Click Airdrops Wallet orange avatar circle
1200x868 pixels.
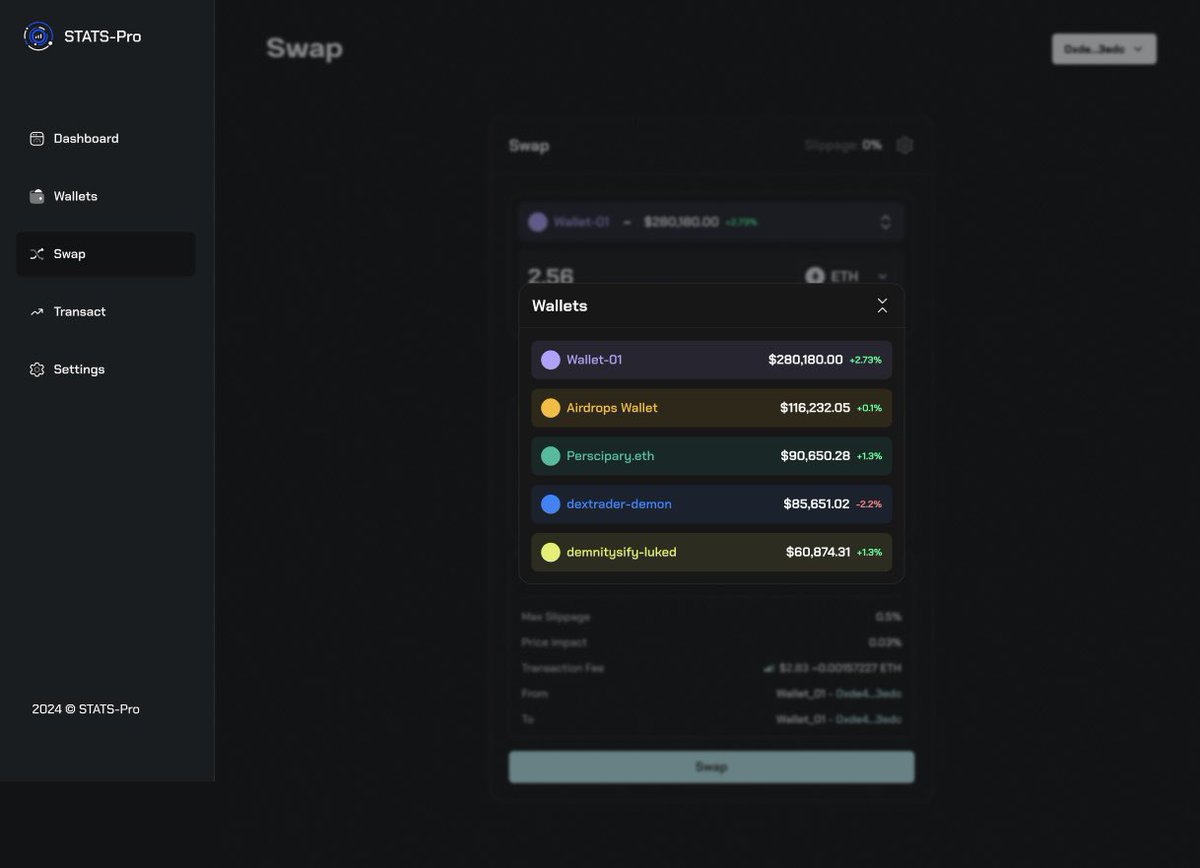(x=551, y=408)
